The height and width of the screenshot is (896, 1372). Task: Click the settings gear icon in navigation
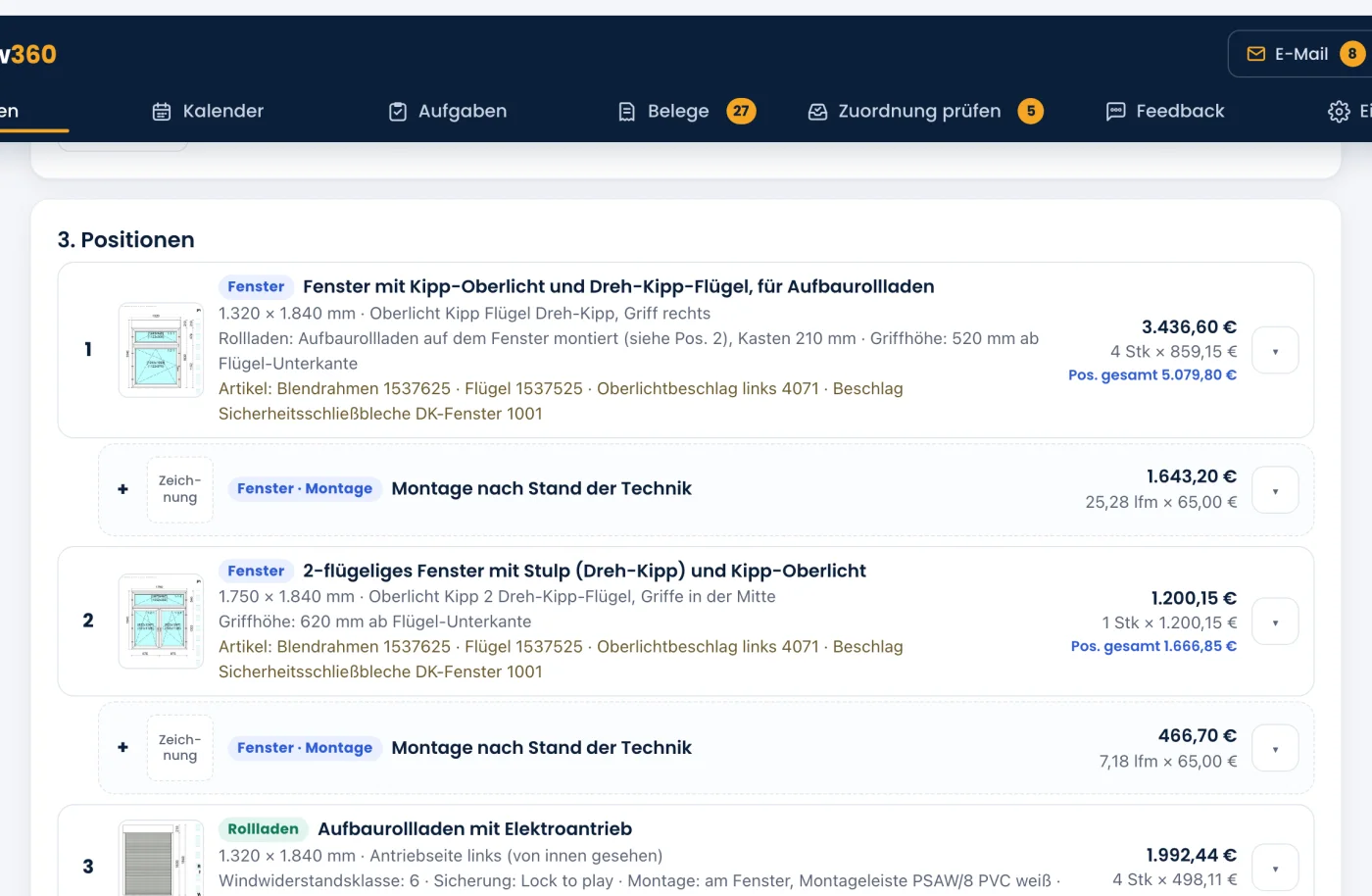click(1339, 112)
